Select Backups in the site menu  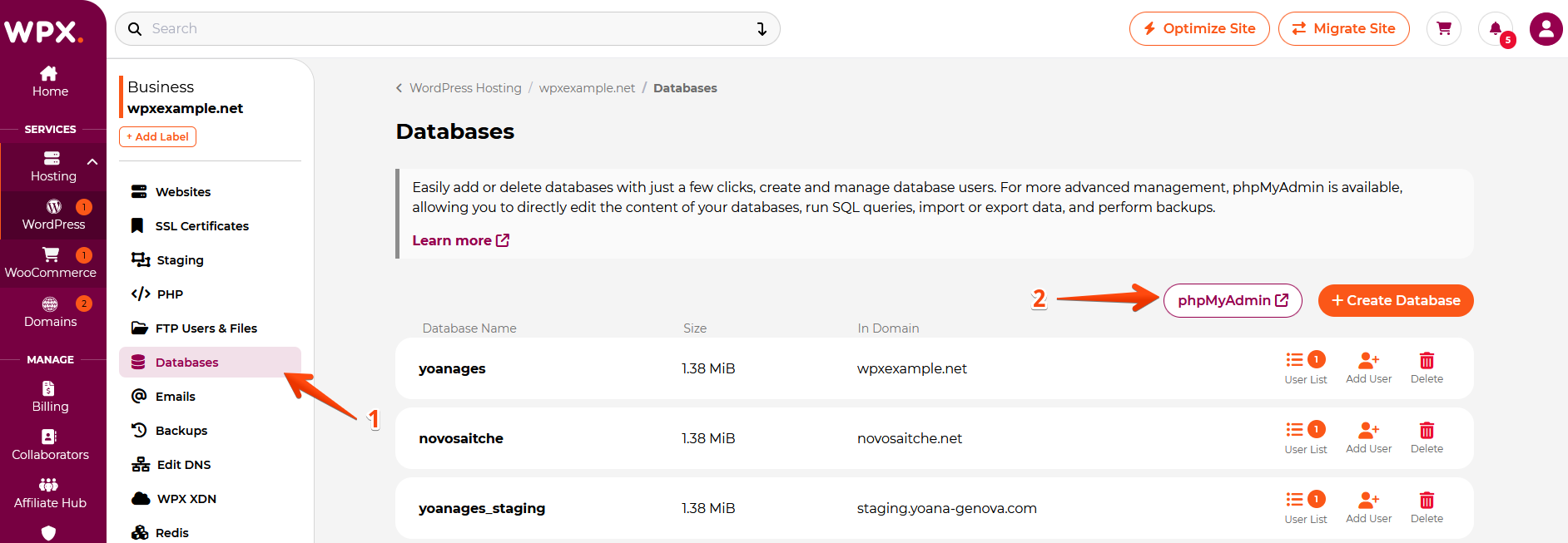point(181,431)
